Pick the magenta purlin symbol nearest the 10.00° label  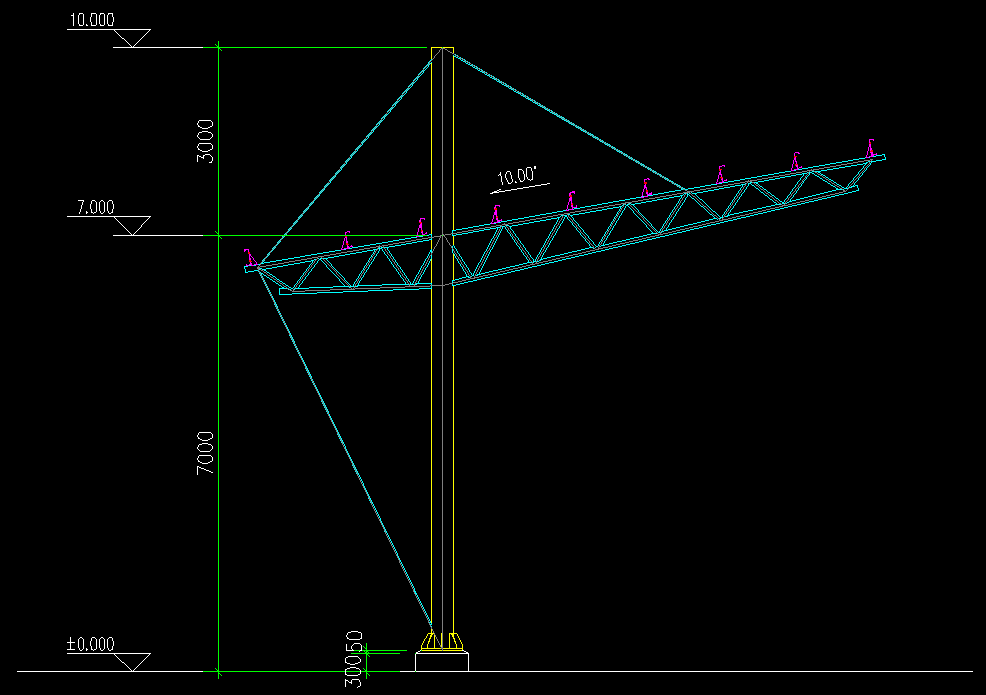pos(496,213)
